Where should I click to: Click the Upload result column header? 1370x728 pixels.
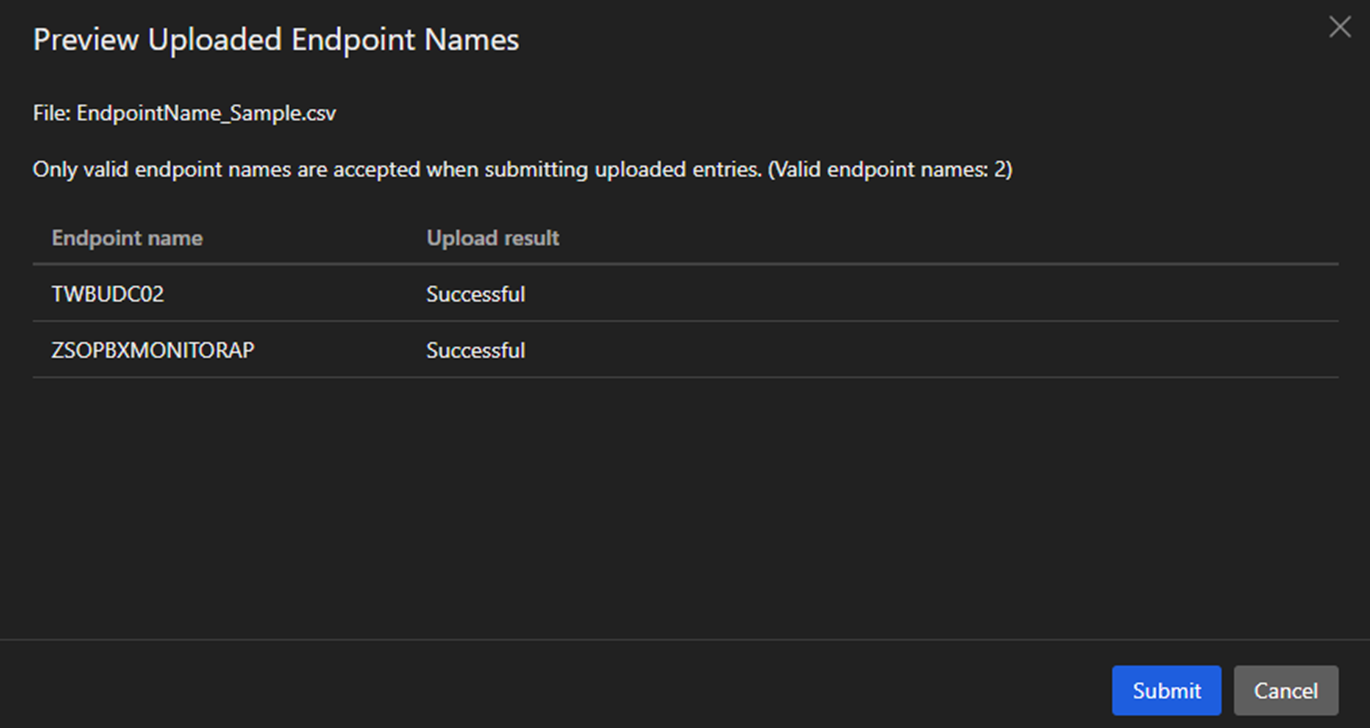point(493,238)
